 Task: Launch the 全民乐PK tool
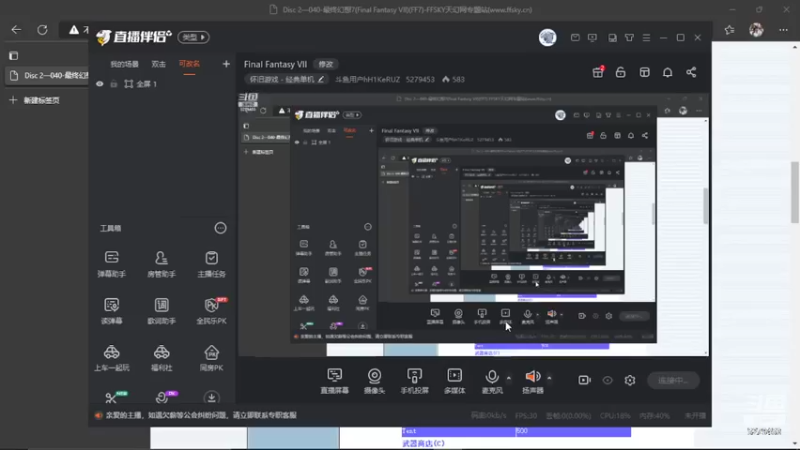coord(211,311)
